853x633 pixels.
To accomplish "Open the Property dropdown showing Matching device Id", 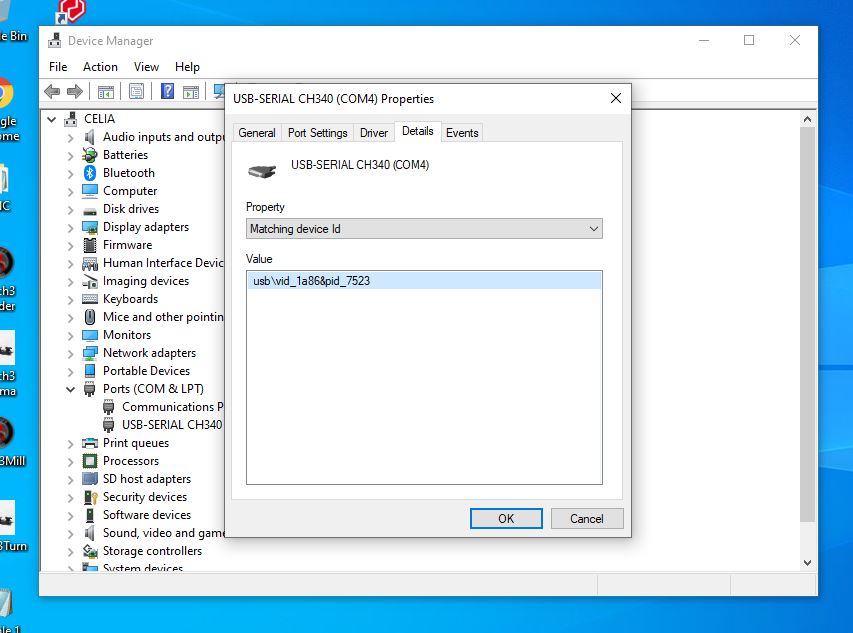I will (x=424, y=229).
